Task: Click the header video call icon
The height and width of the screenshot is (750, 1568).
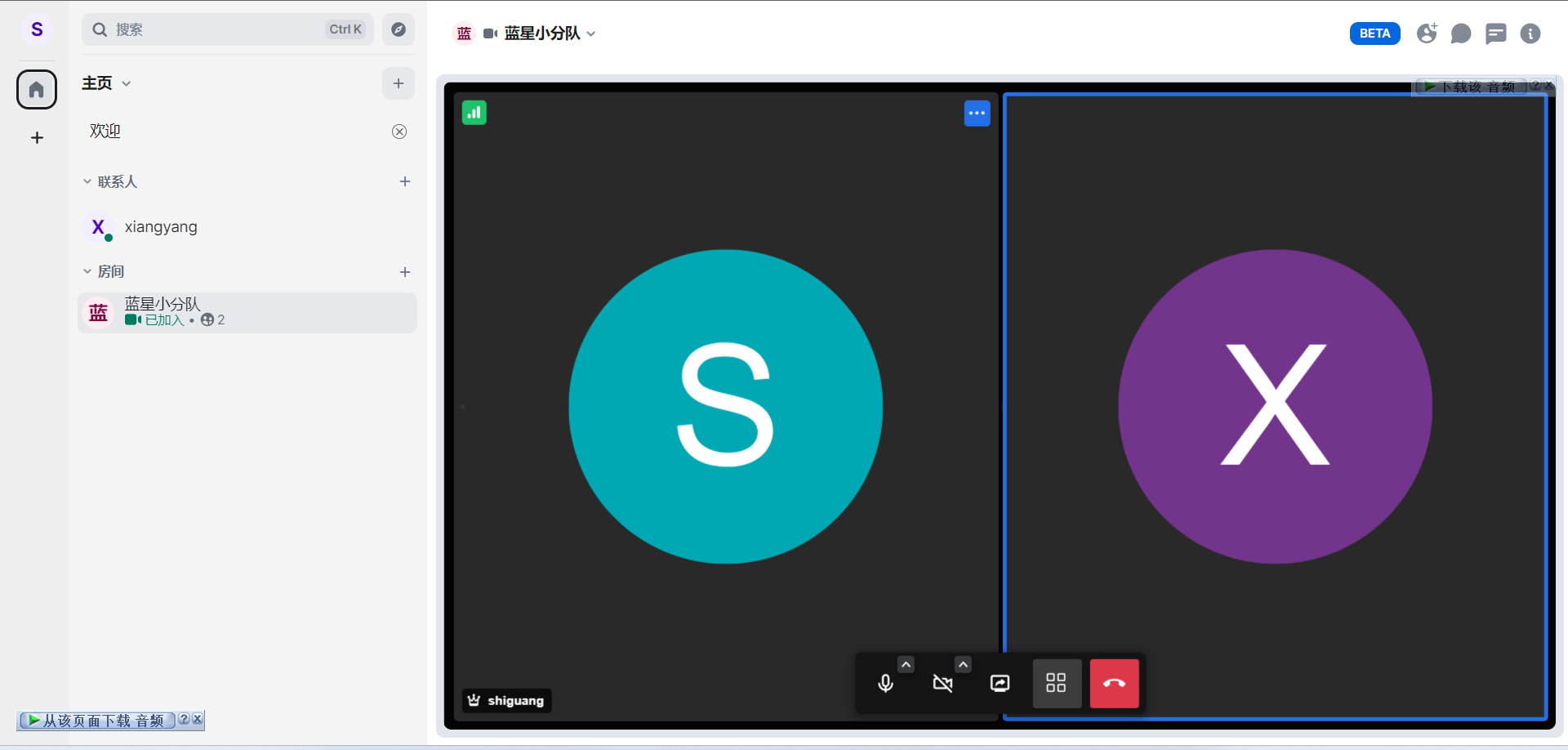Action: point(491,33)
